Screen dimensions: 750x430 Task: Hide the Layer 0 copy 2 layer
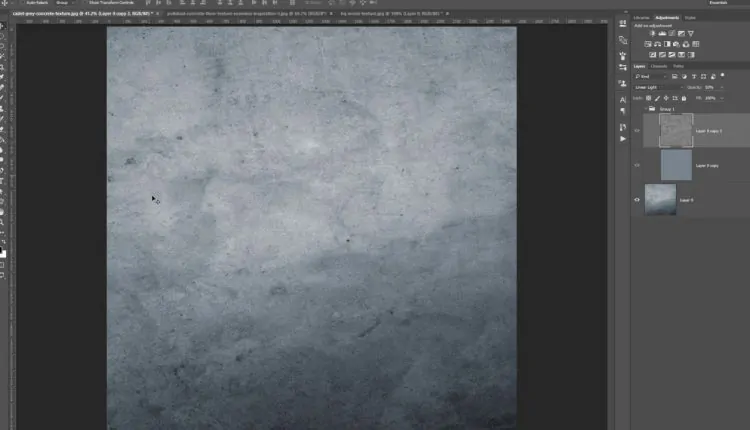(x=638, y=130)
